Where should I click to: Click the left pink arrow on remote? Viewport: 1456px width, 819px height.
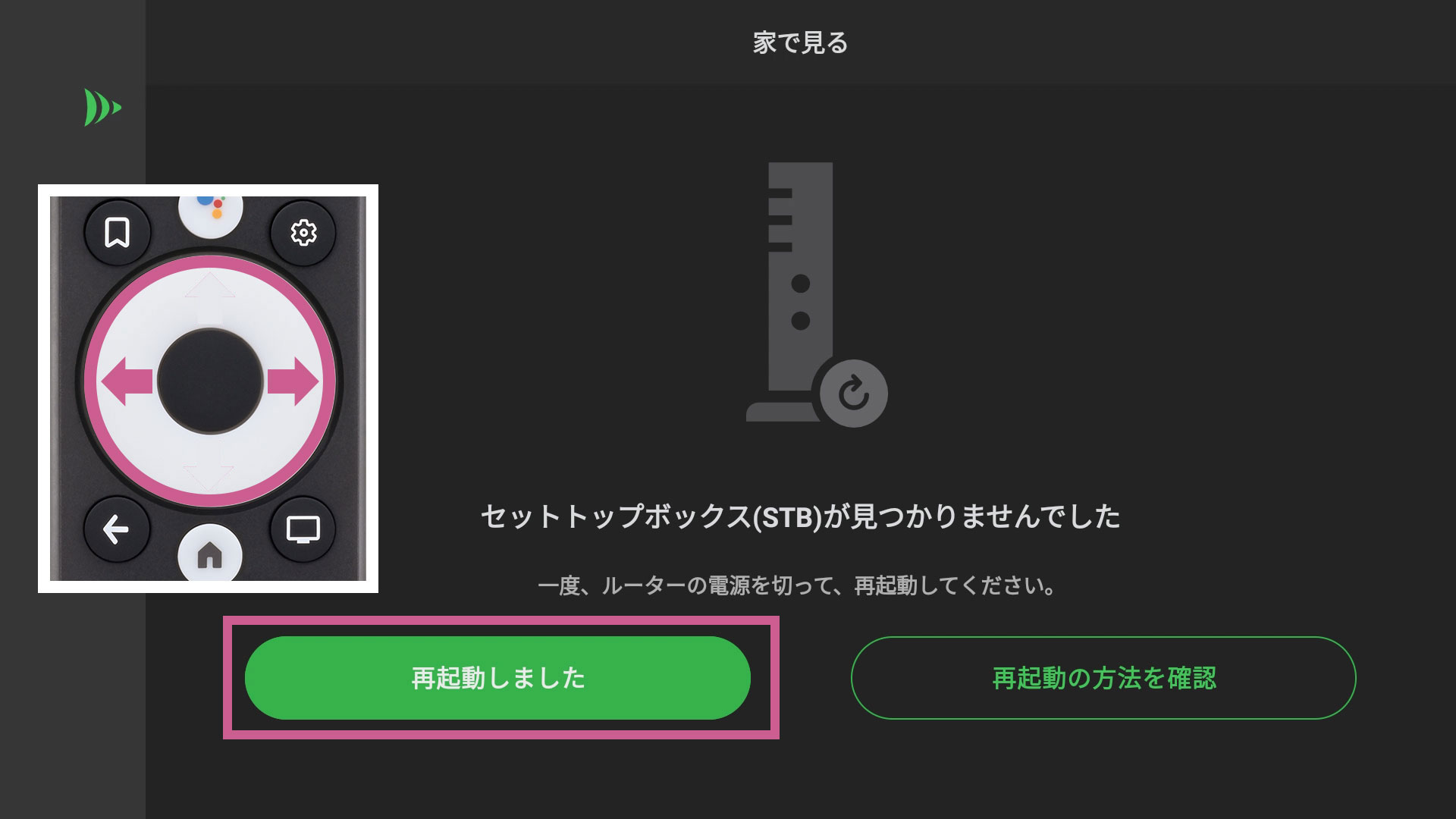click(127, 381)
